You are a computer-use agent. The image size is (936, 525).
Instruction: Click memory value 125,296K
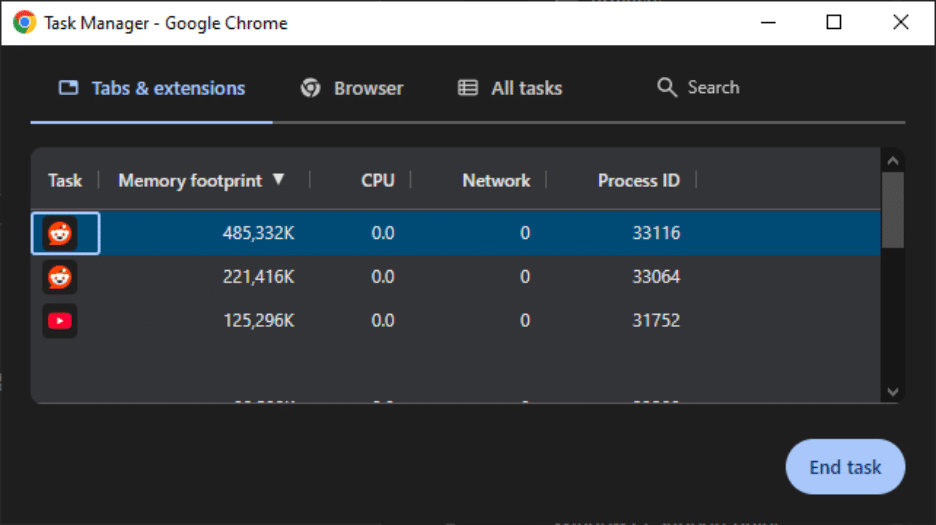tap(258, 321)
